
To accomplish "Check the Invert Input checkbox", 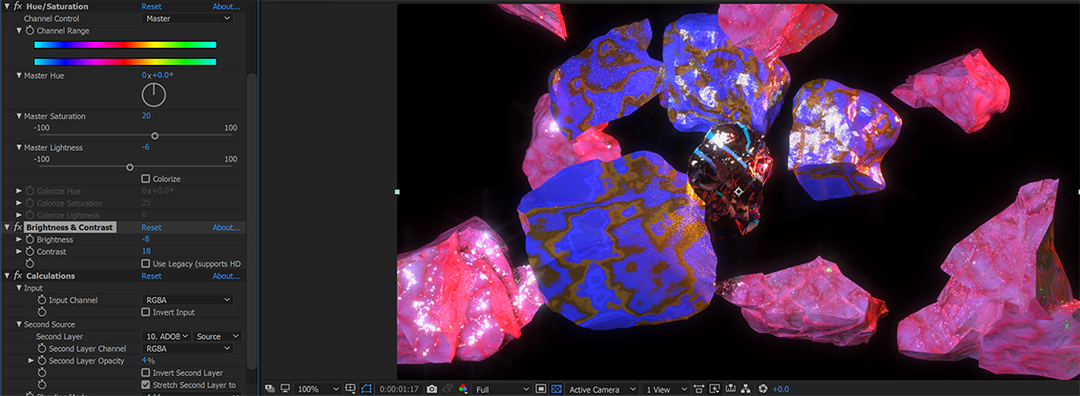I will [145, 312].
